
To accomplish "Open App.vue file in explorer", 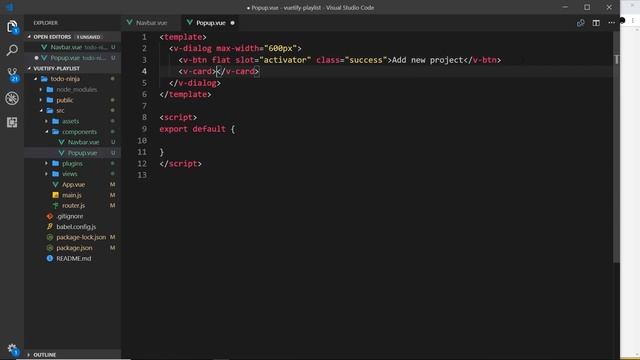I will tap(73, 184).
